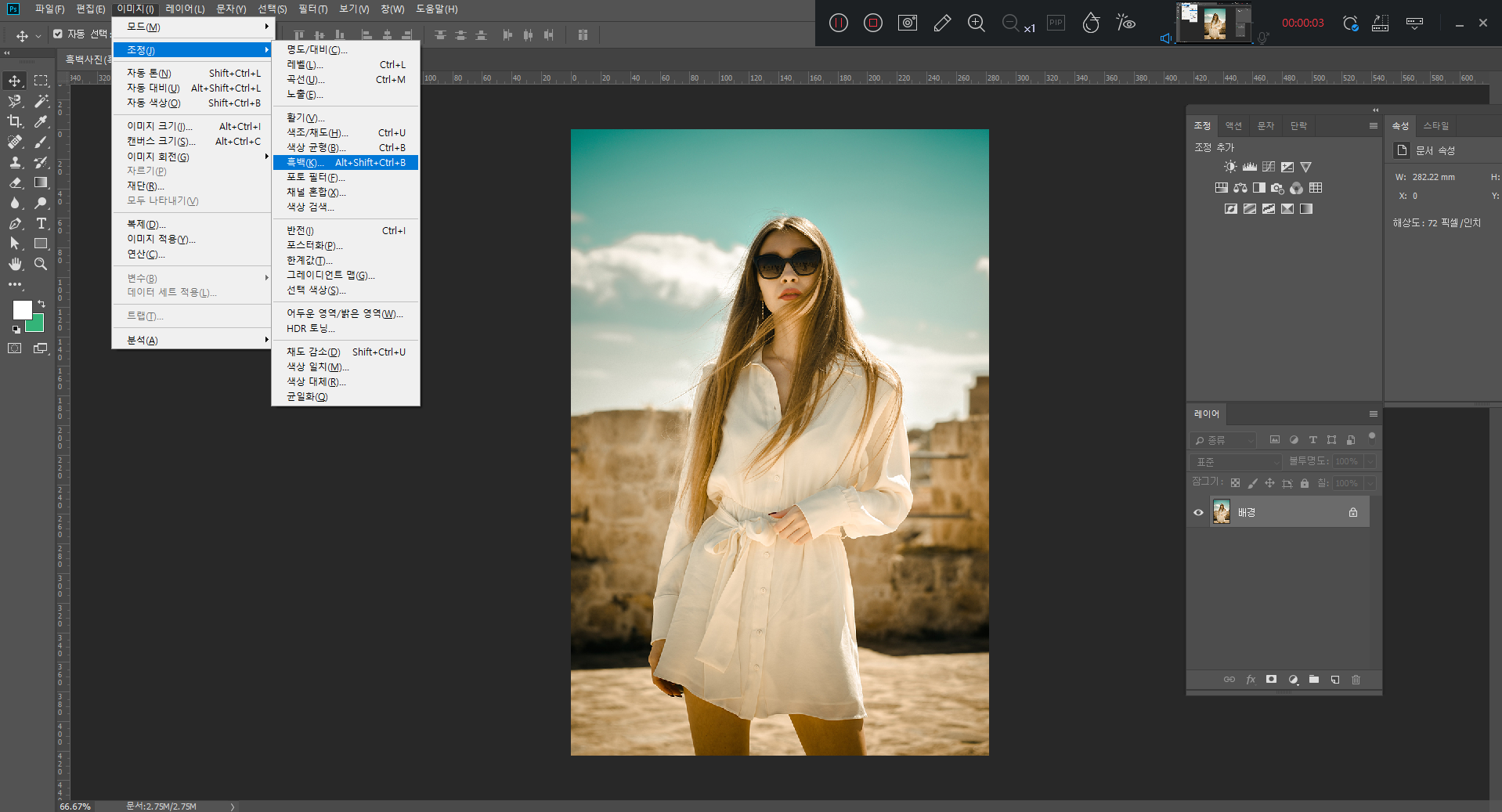The image size is (1502, 812).
Task: Open the 종류 layer filter dropdown
Action: [1222, 440]
